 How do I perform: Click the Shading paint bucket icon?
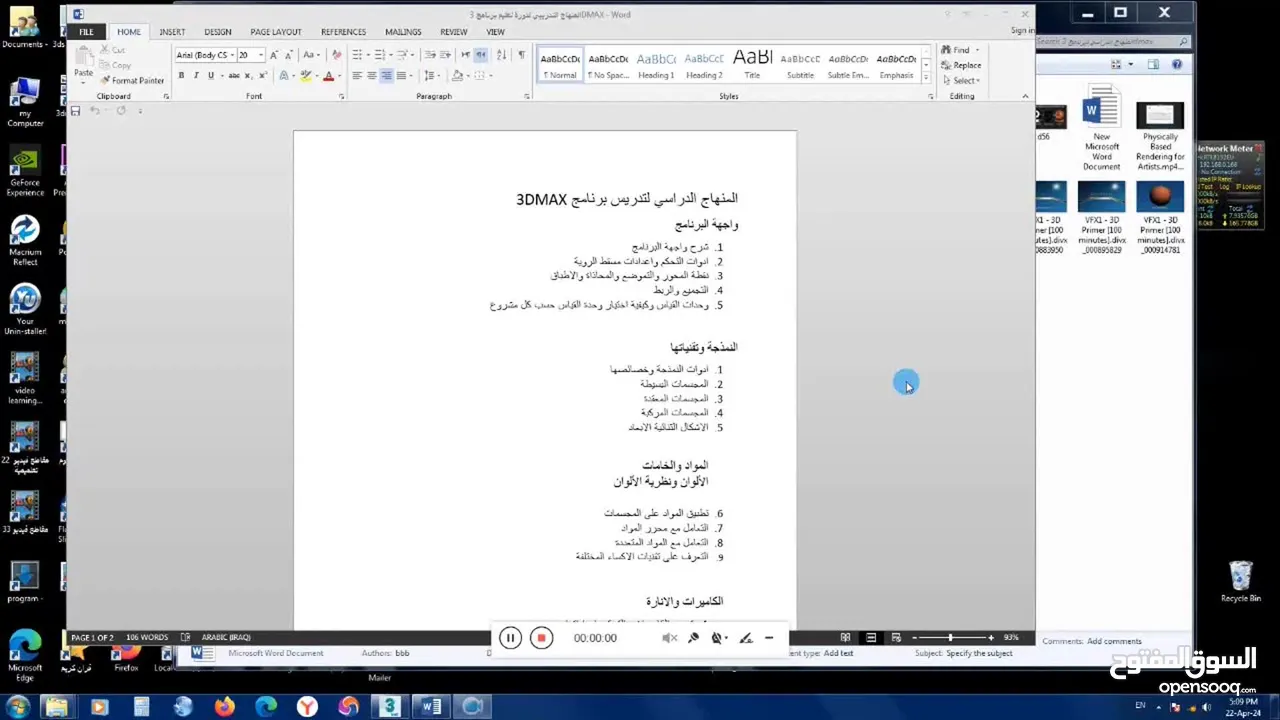click(457, 76)
